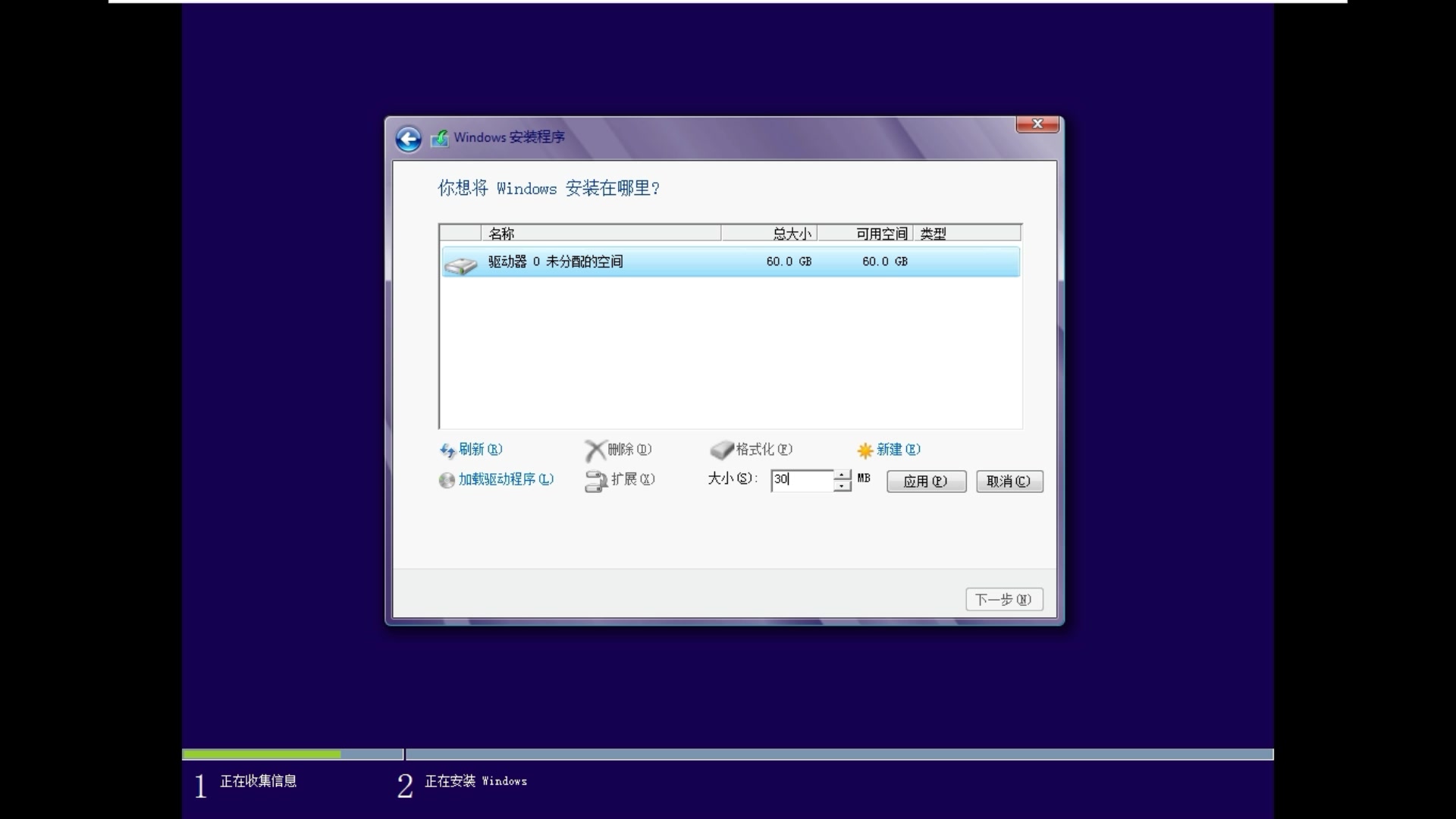The image size is (1456, 819).
Task: Click the 大小(S) size label
Action: point(733,479)
